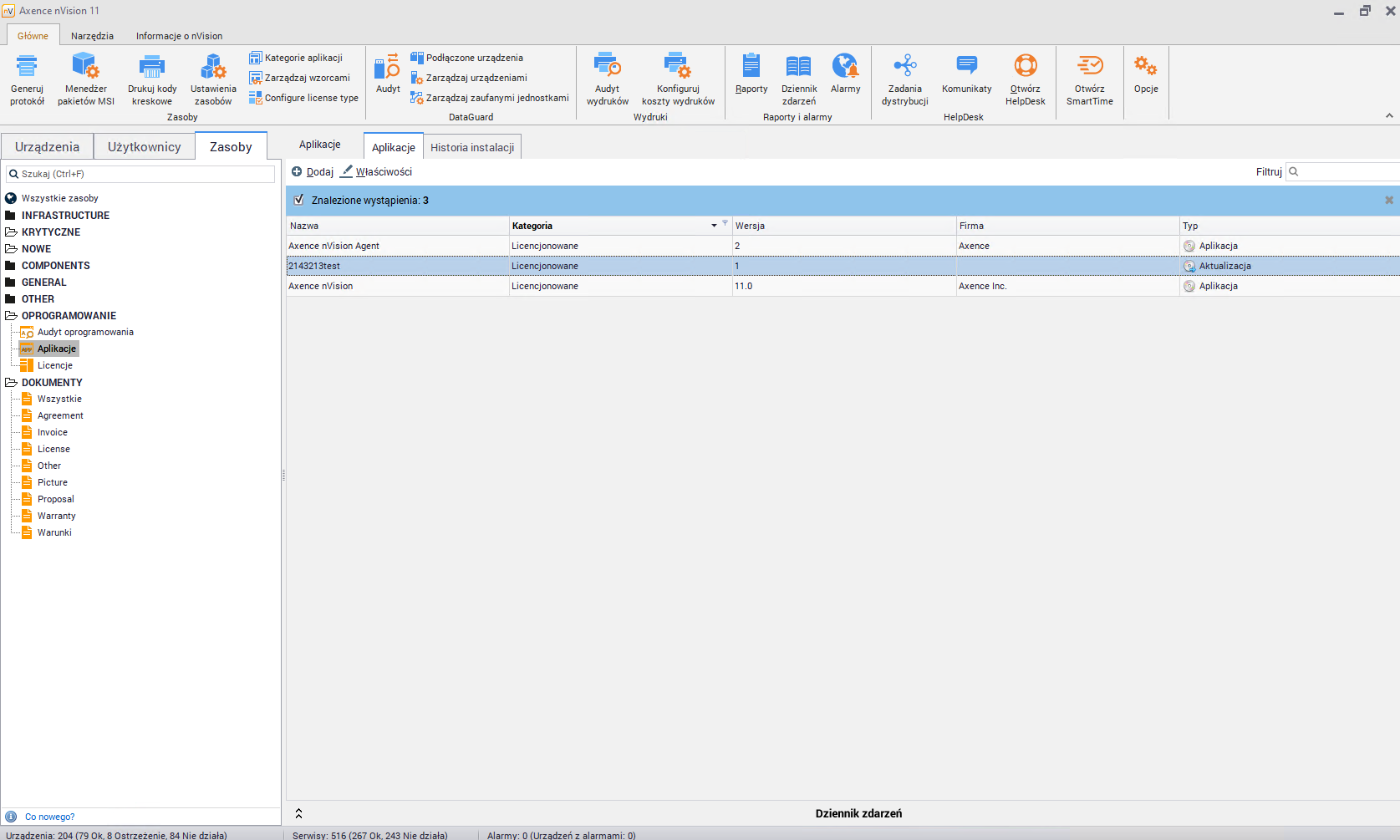This screenshot has height=840, width=1400.
Task: Open the Kategoria column dropdown arrow
Action: (714, 226)
